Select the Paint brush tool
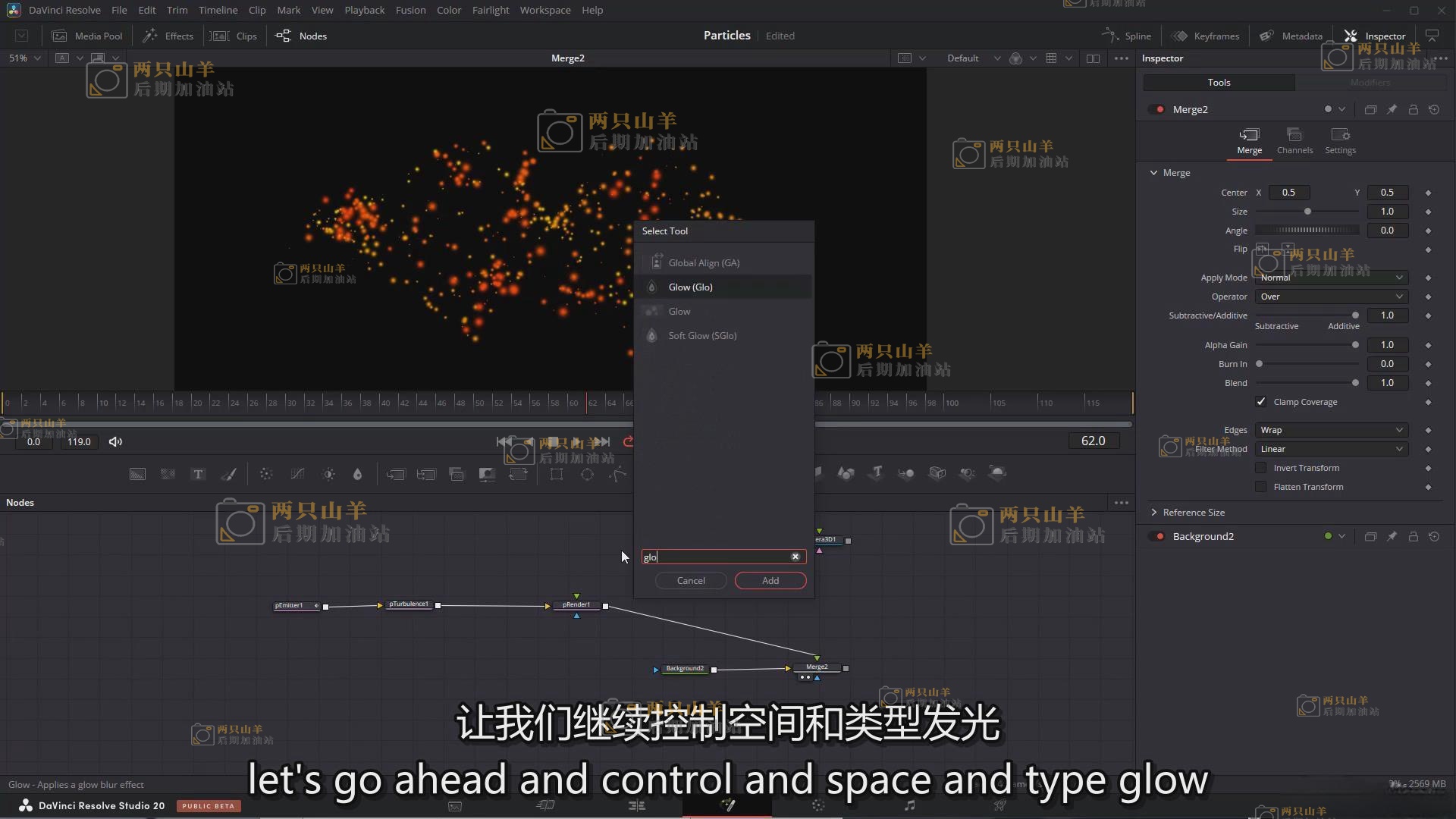Viewport: 1456px width, 819px height. click(228, 474)
